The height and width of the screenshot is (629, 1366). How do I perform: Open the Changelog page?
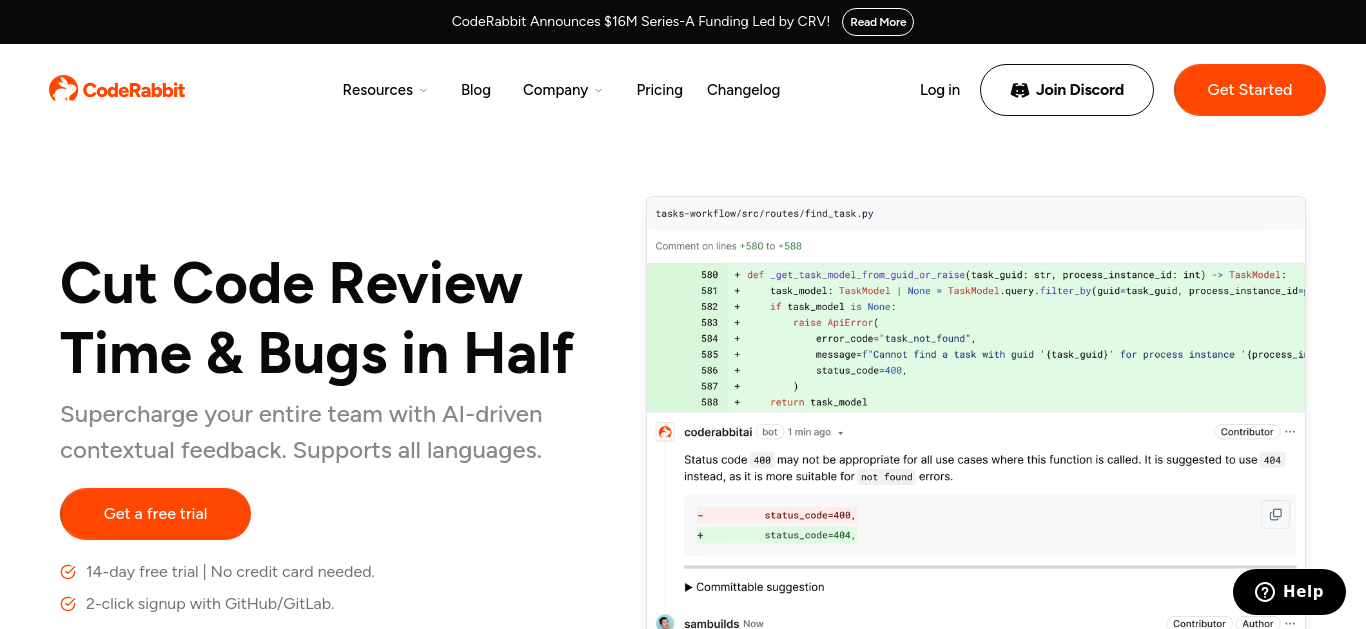[x=744, y=90]
